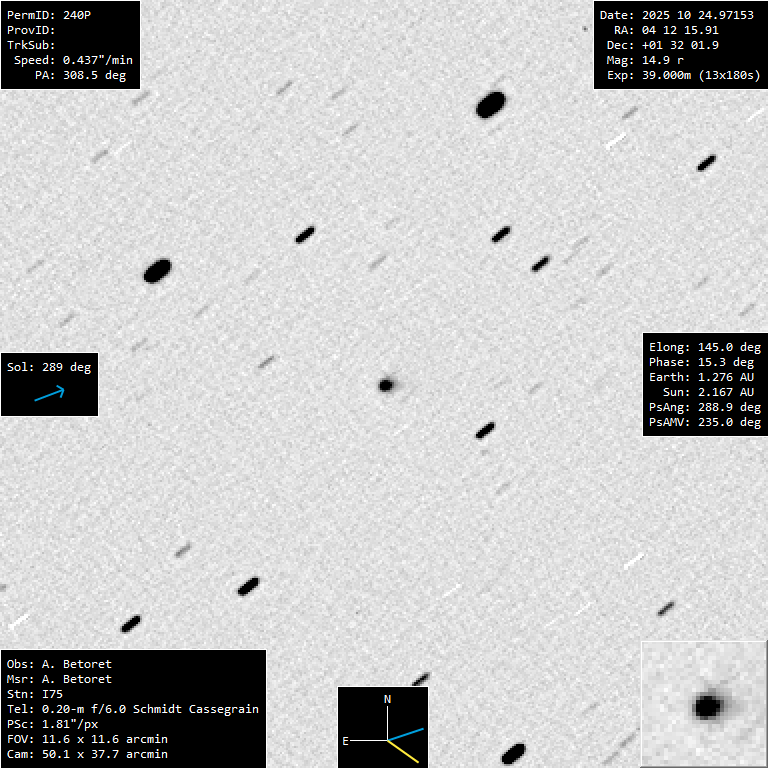Select the Tel Schmidt Cassegrain line

132,709
